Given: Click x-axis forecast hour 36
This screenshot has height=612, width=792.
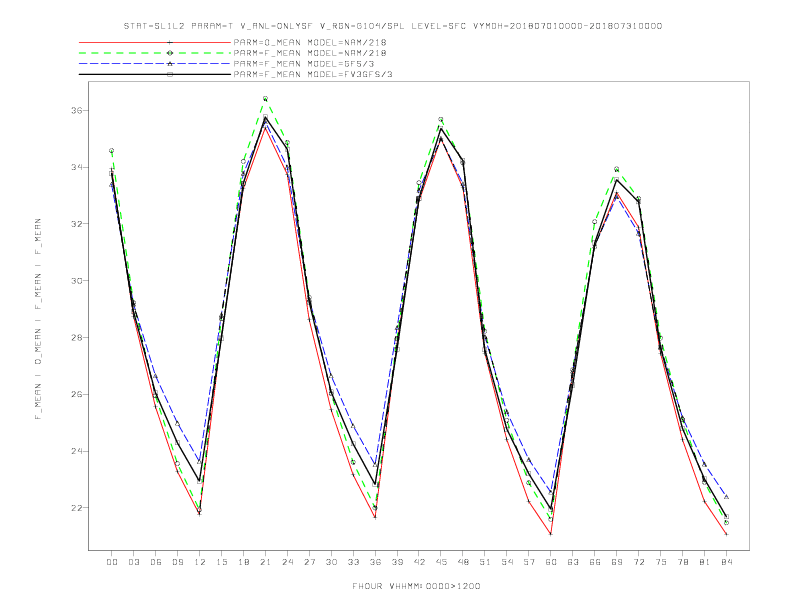Looking at the screenshot, I should click(375, 562).
